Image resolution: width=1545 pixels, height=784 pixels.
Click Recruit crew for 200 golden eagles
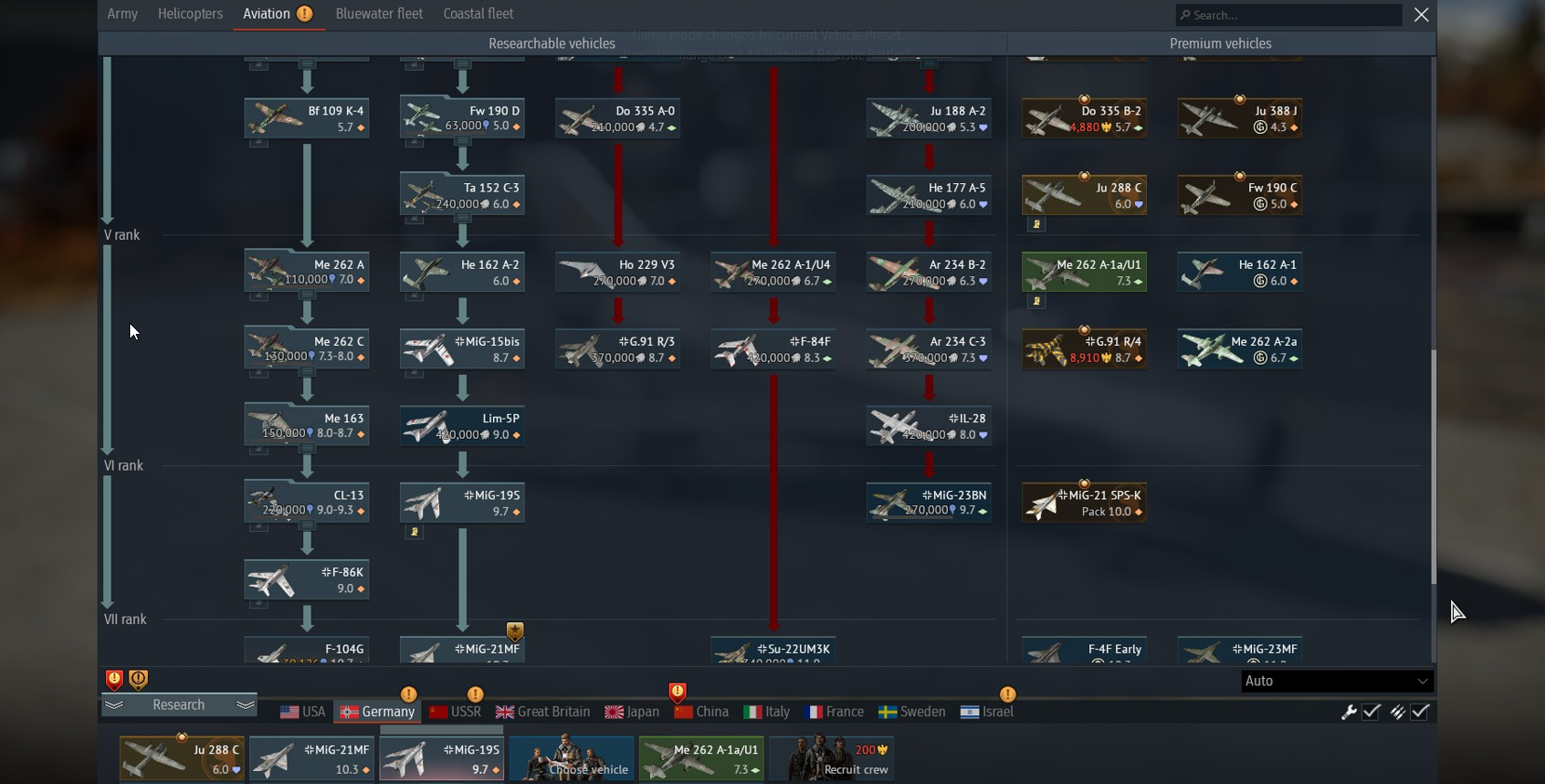pyautogui.click(x=832, y=758)
